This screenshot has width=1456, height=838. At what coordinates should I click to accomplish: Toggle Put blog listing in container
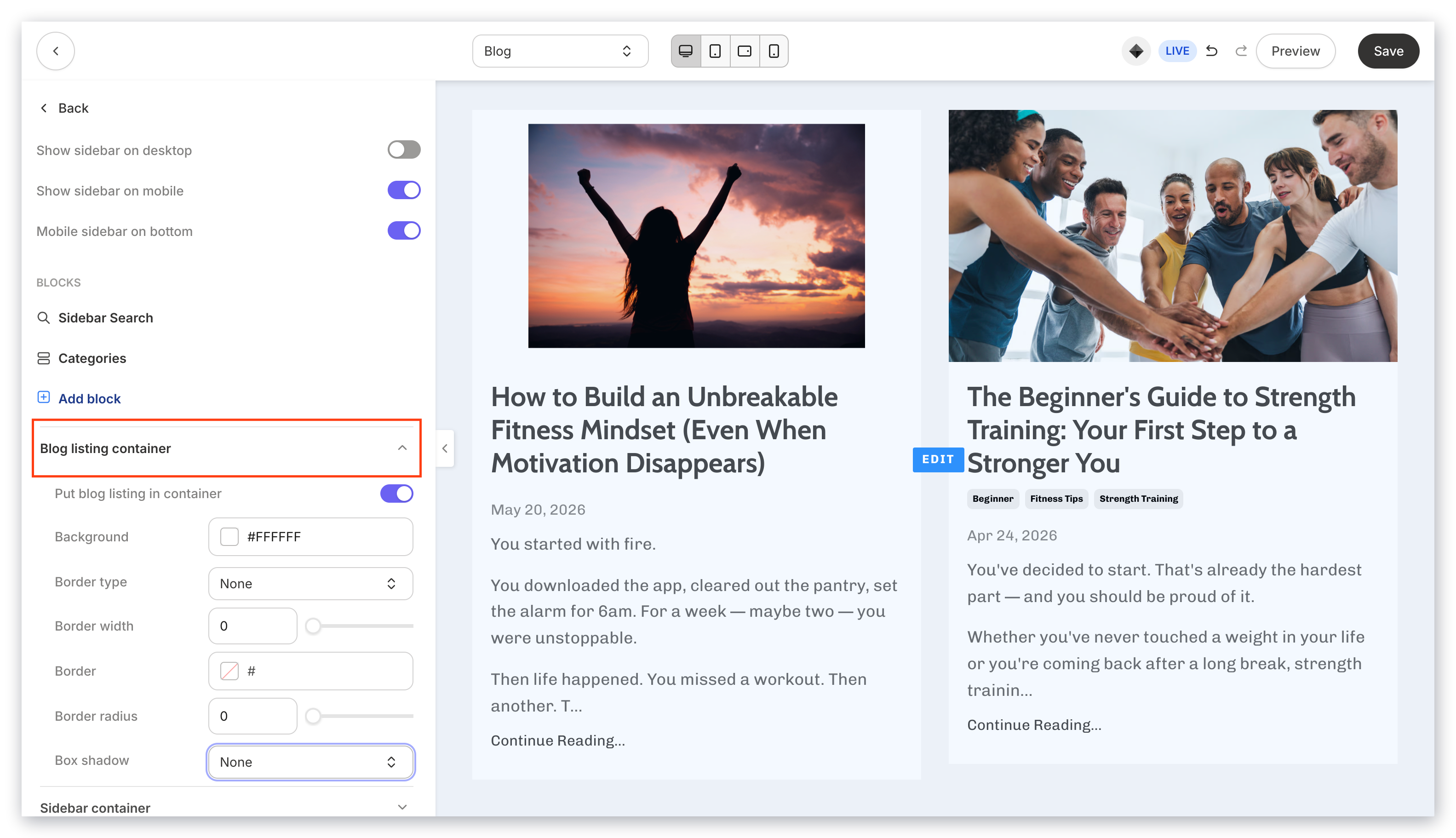pos(396,493)
